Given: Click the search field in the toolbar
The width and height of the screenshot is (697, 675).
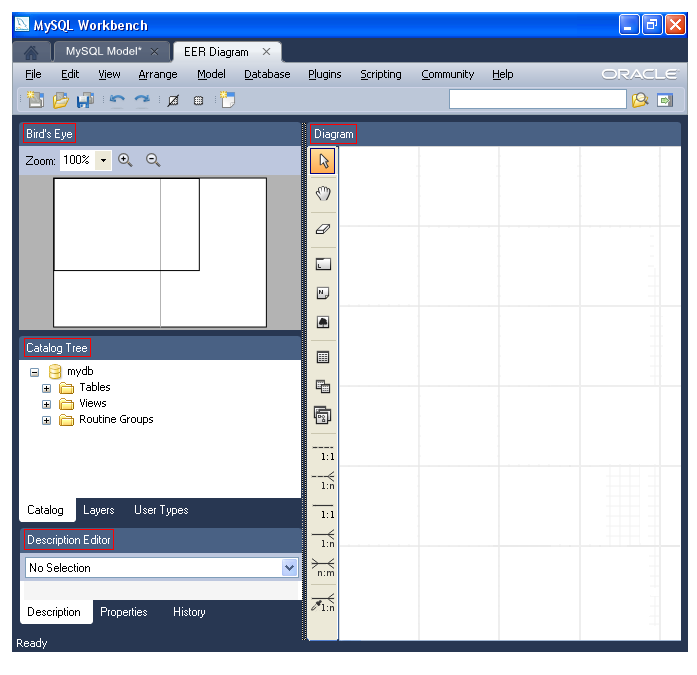Looking at the screenshot, I should [x=537, y=99].
